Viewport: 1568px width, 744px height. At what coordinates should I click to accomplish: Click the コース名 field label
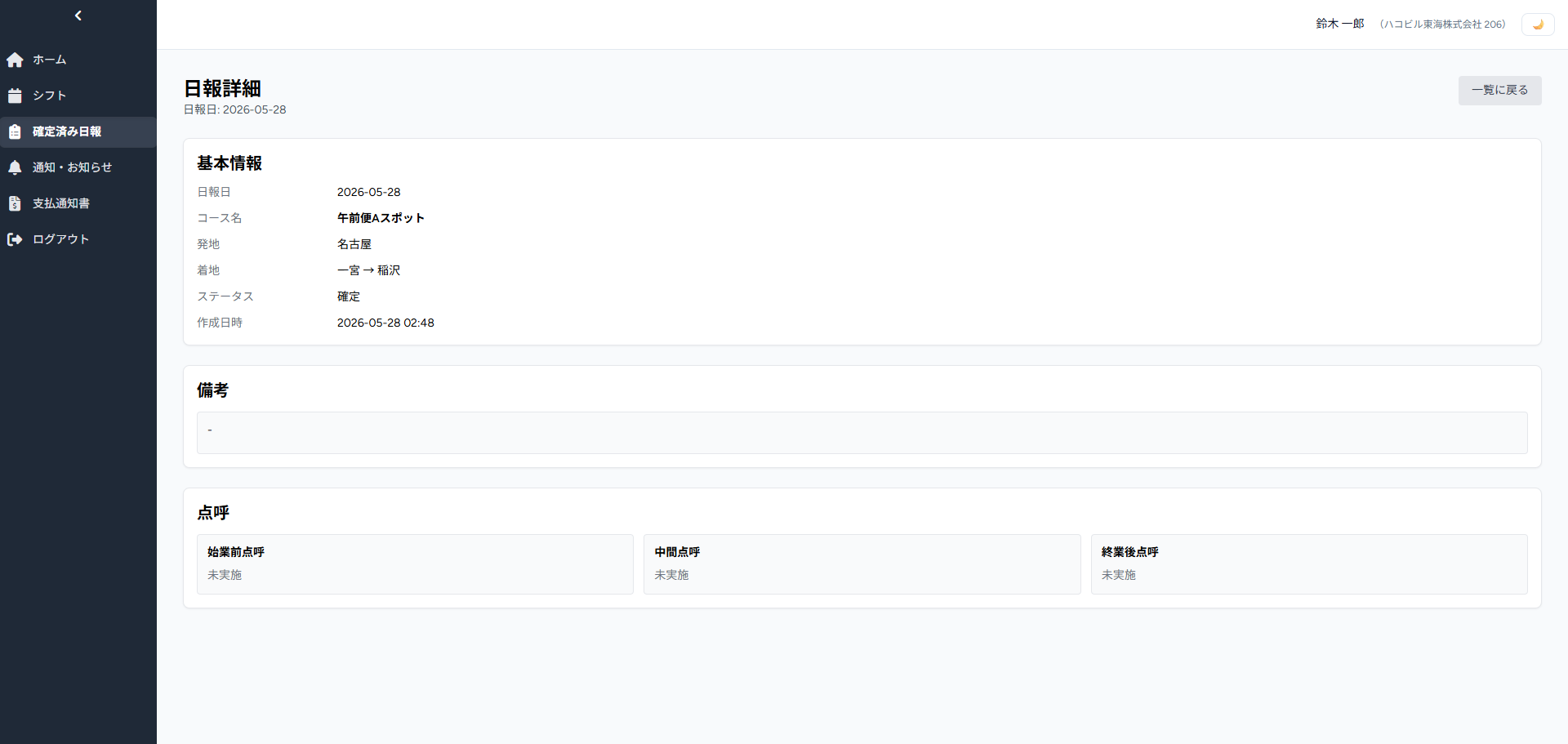click(x=219, y=218)
